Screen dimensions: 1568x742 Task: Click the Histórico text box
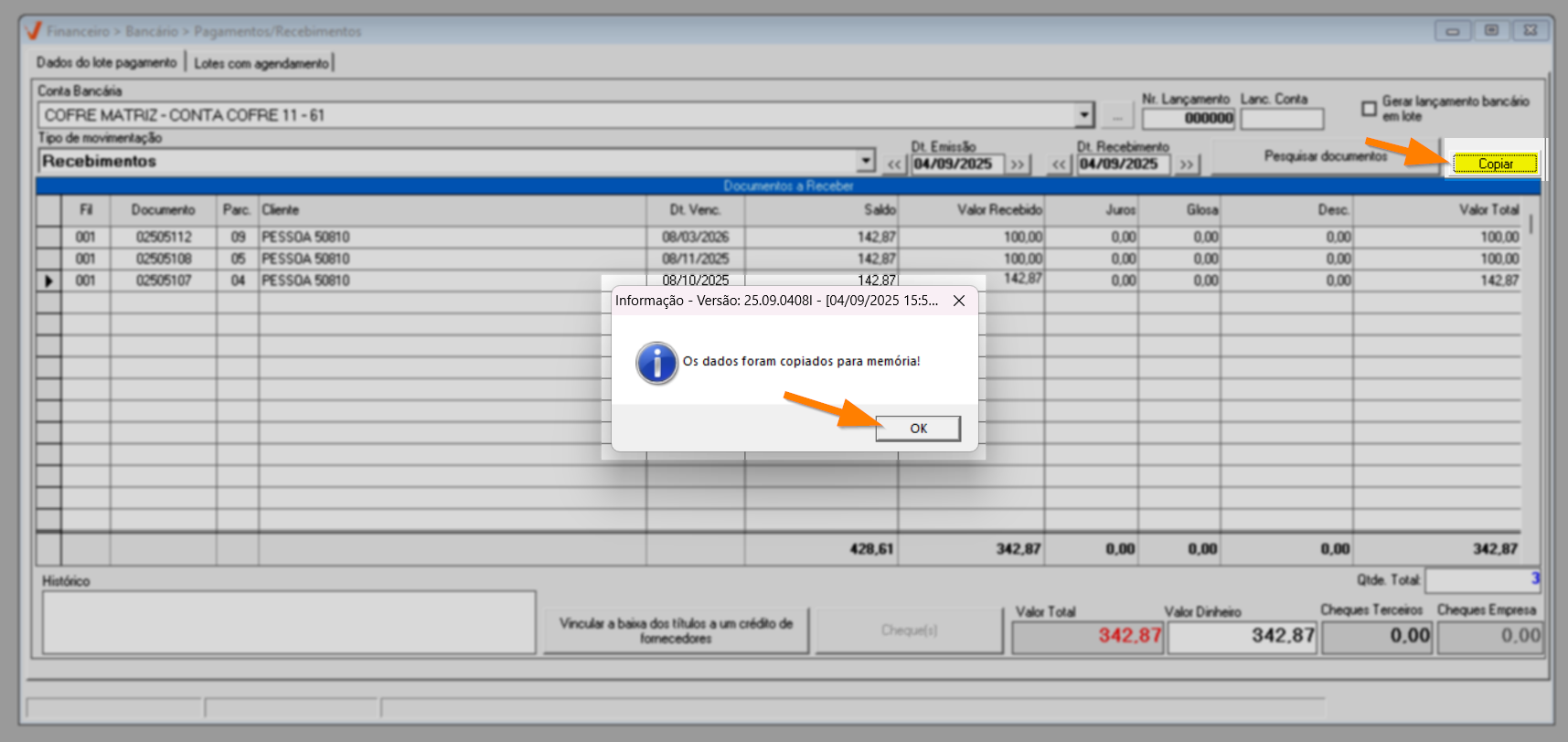289,621
